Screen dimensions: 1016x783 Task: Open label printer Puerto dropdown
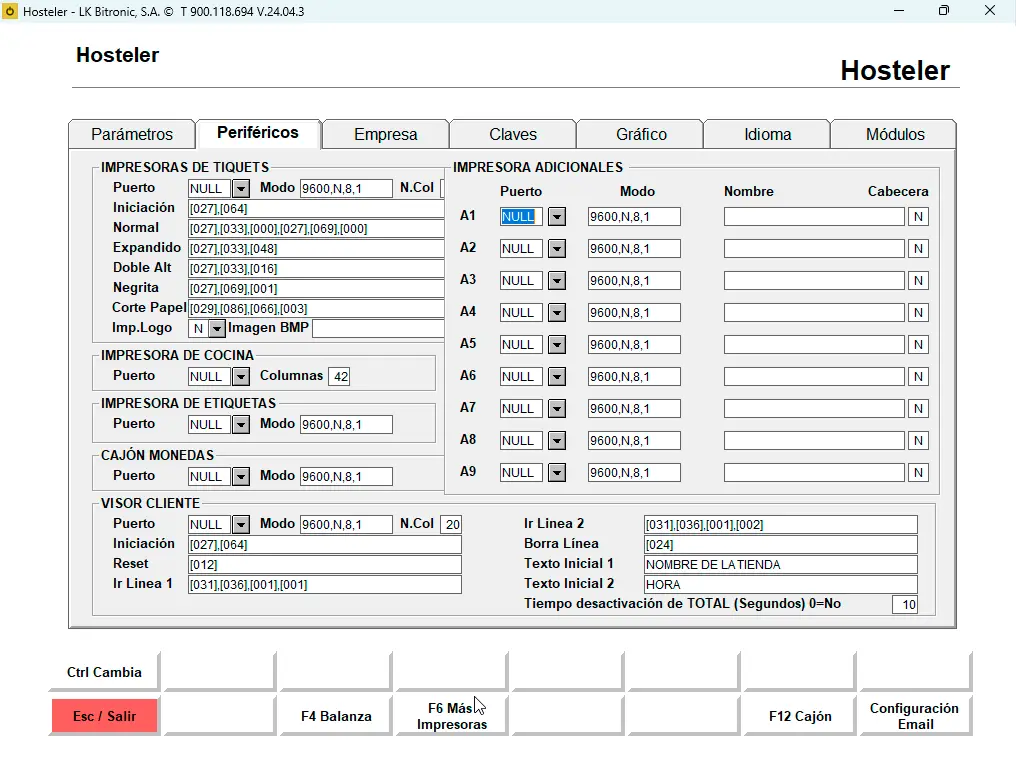[241, 425]
